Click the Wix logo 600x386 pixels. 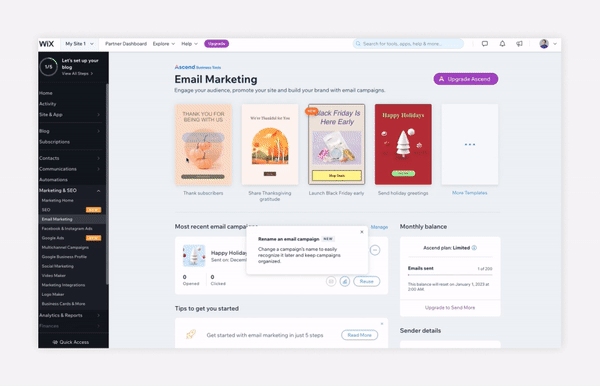click(x=46, y=44)
